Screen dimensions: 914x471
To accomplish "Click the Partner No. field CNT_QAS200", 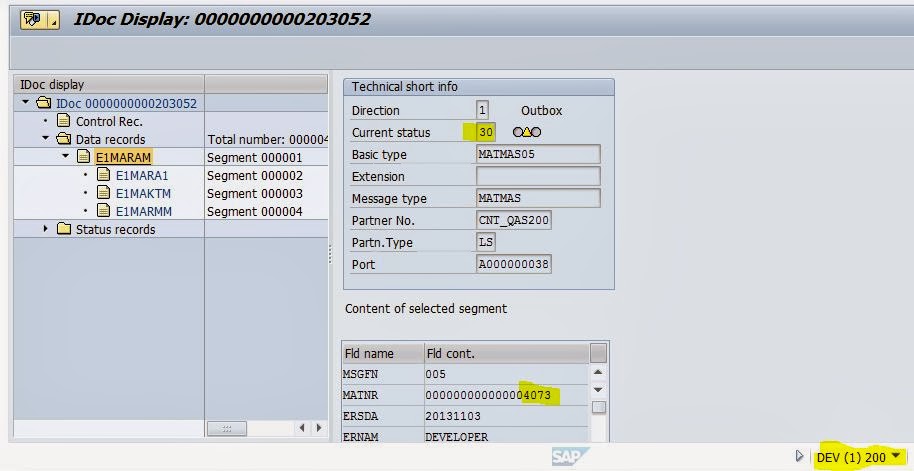I will tap(514, 220).
